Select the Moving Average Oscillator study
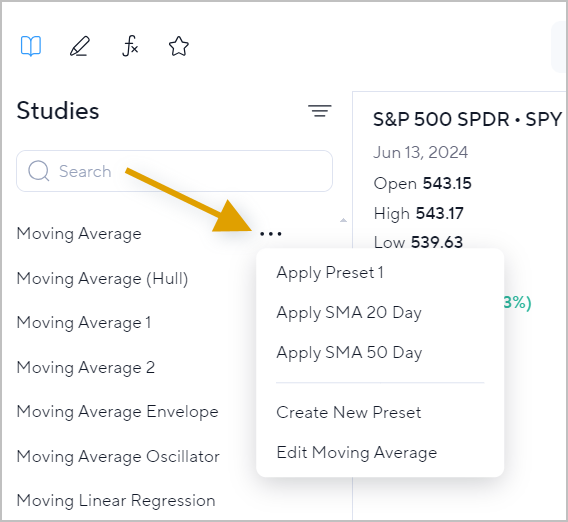The width and height of the screenshot is (568, 522). point(118,456)
